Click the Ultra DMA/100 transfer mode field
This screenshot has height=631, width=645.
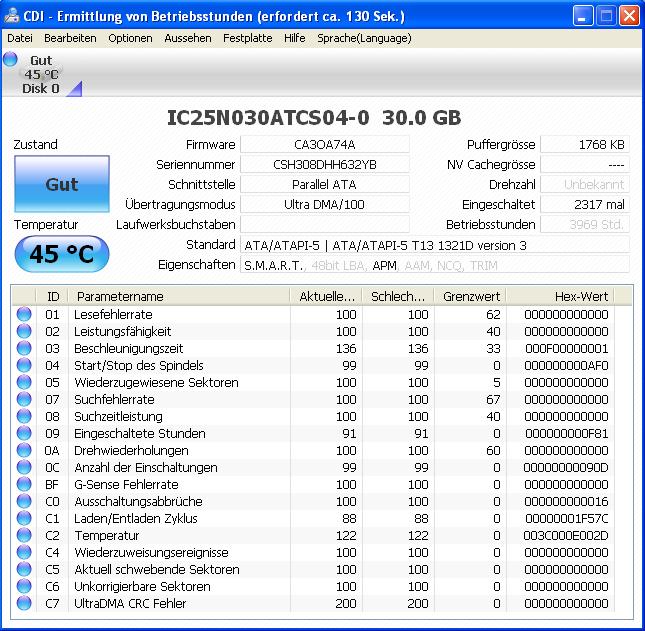[x=325, y=204]
